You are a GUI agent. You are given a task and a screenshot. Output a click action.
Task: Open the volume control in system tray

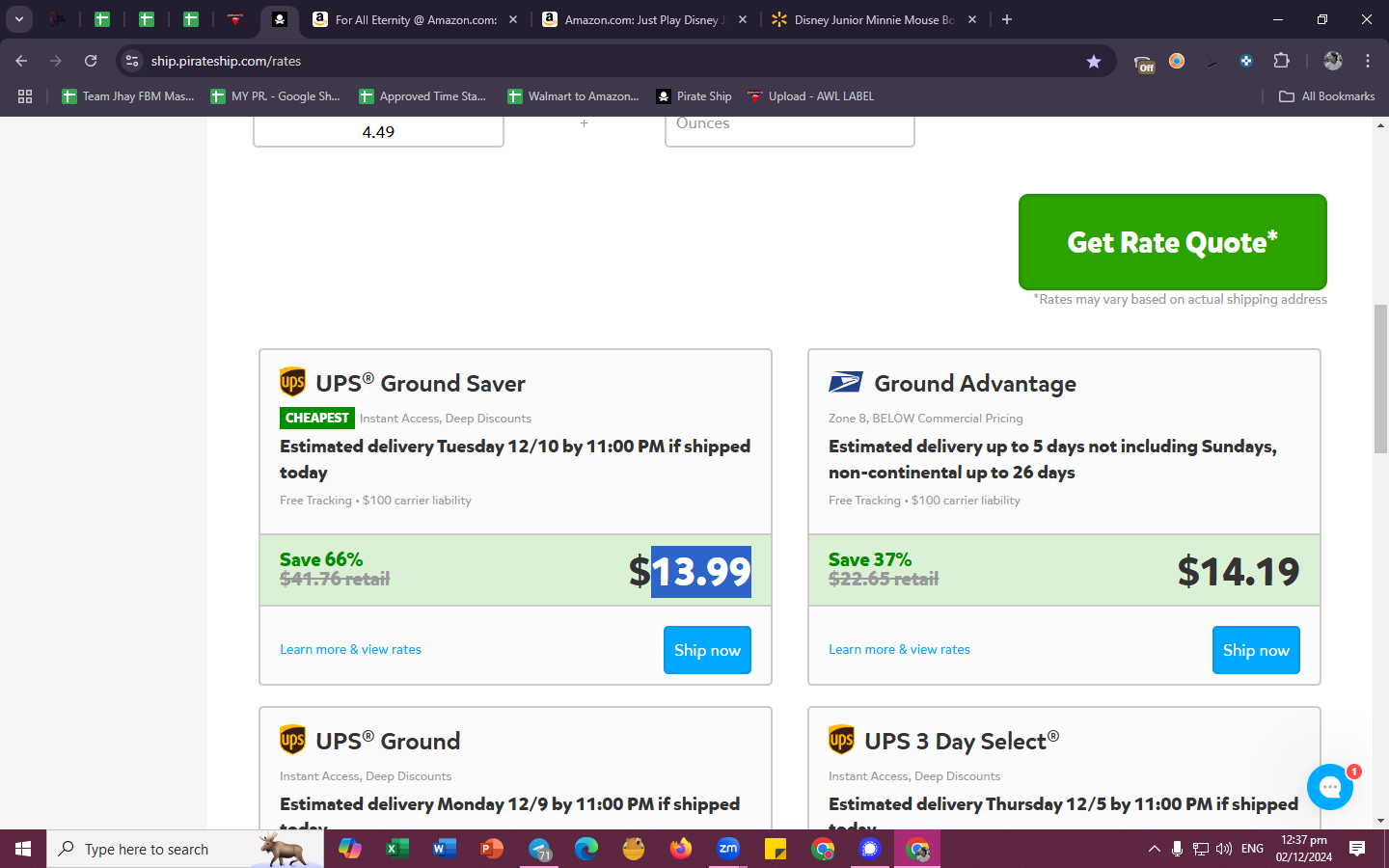(1224, 849)
